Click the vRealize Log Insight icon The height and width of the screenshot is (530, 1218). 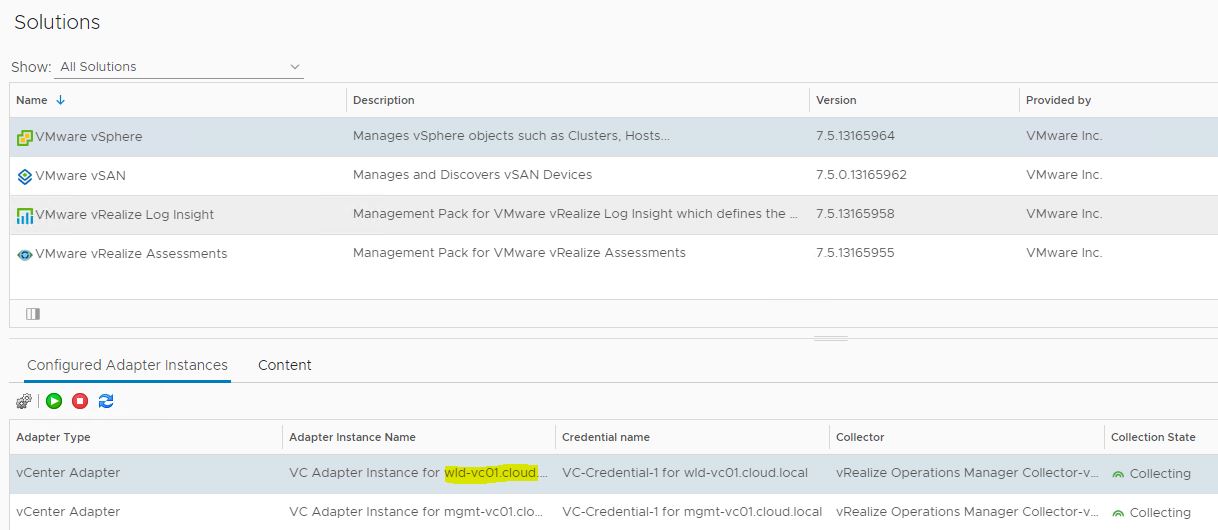(25, 215)
